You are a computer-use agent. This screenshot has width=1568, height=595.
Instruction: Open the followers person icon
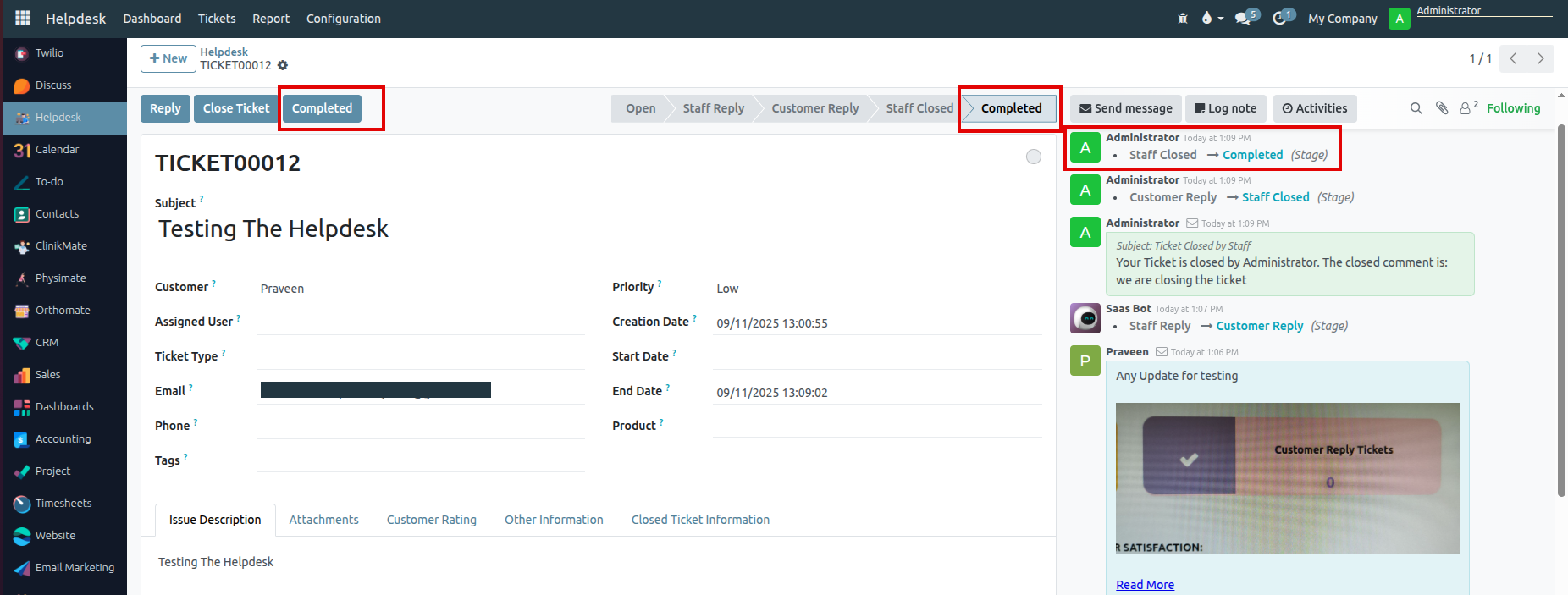pyautogui.click(x=1467, y=108)
